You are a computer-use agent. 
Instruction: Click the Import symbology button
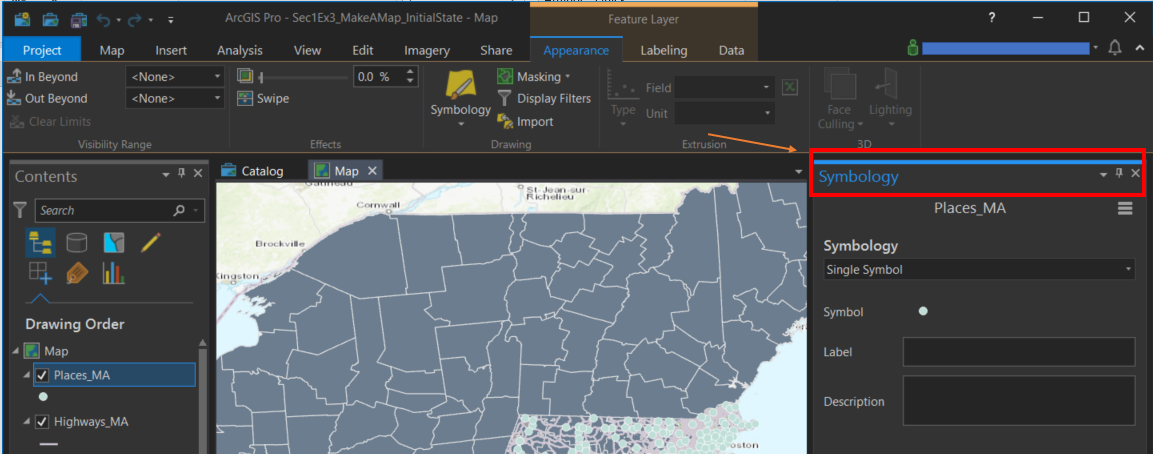pos(525,121)
